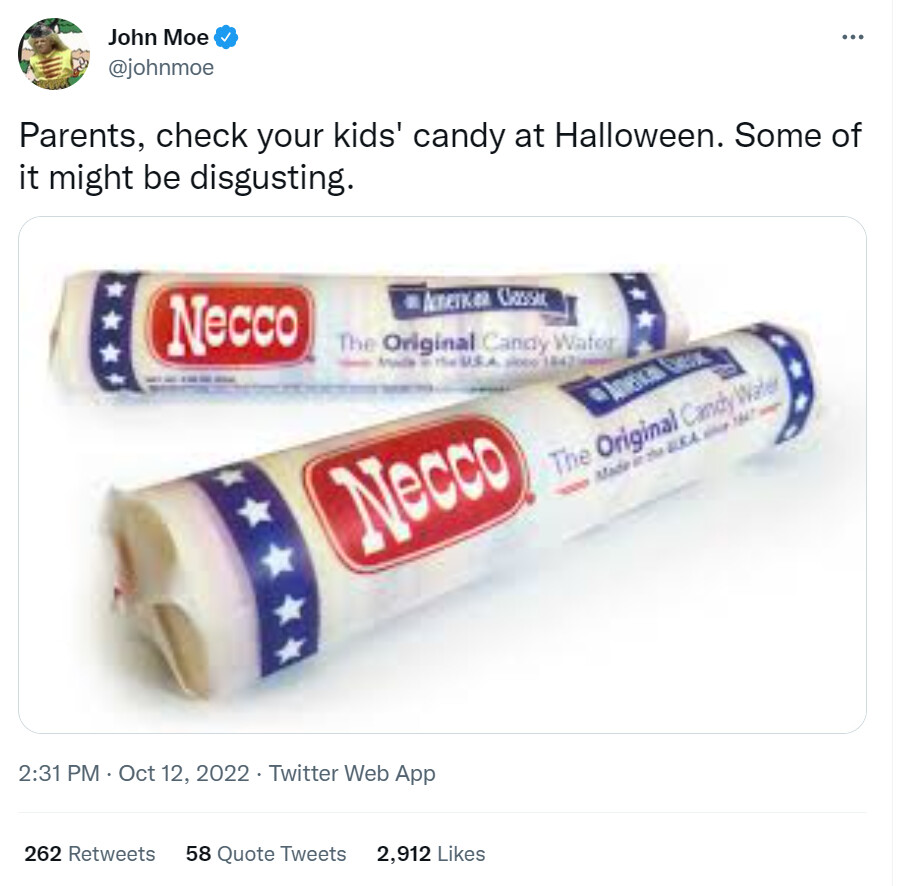View the 262 Retweets list

(x=90, y=854)
